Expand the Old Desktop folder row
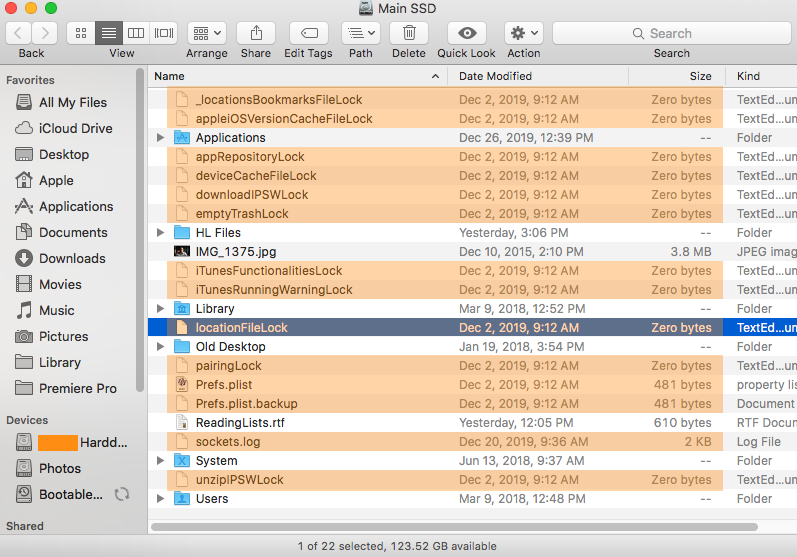The width and height of the screenshot is (797, 557). (x=160, y=347)
